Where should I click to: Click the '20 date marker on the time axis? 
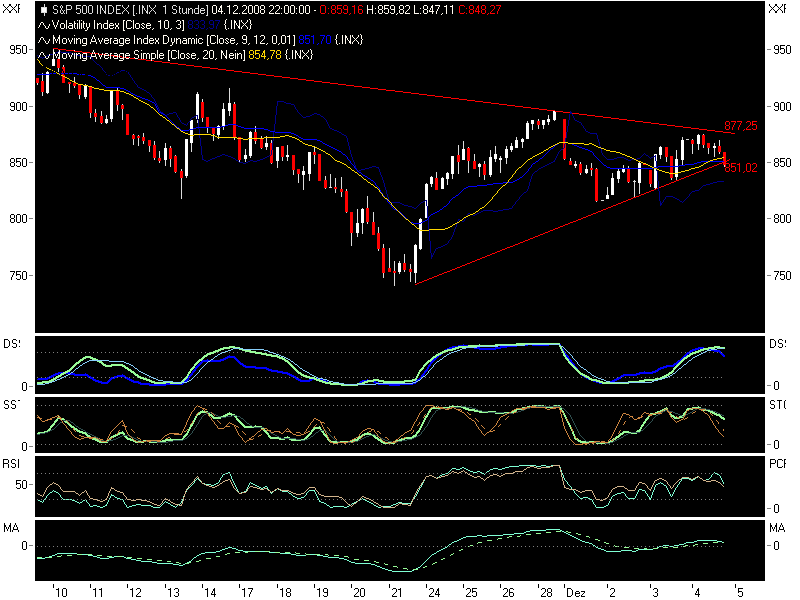[x=359, y=592]
